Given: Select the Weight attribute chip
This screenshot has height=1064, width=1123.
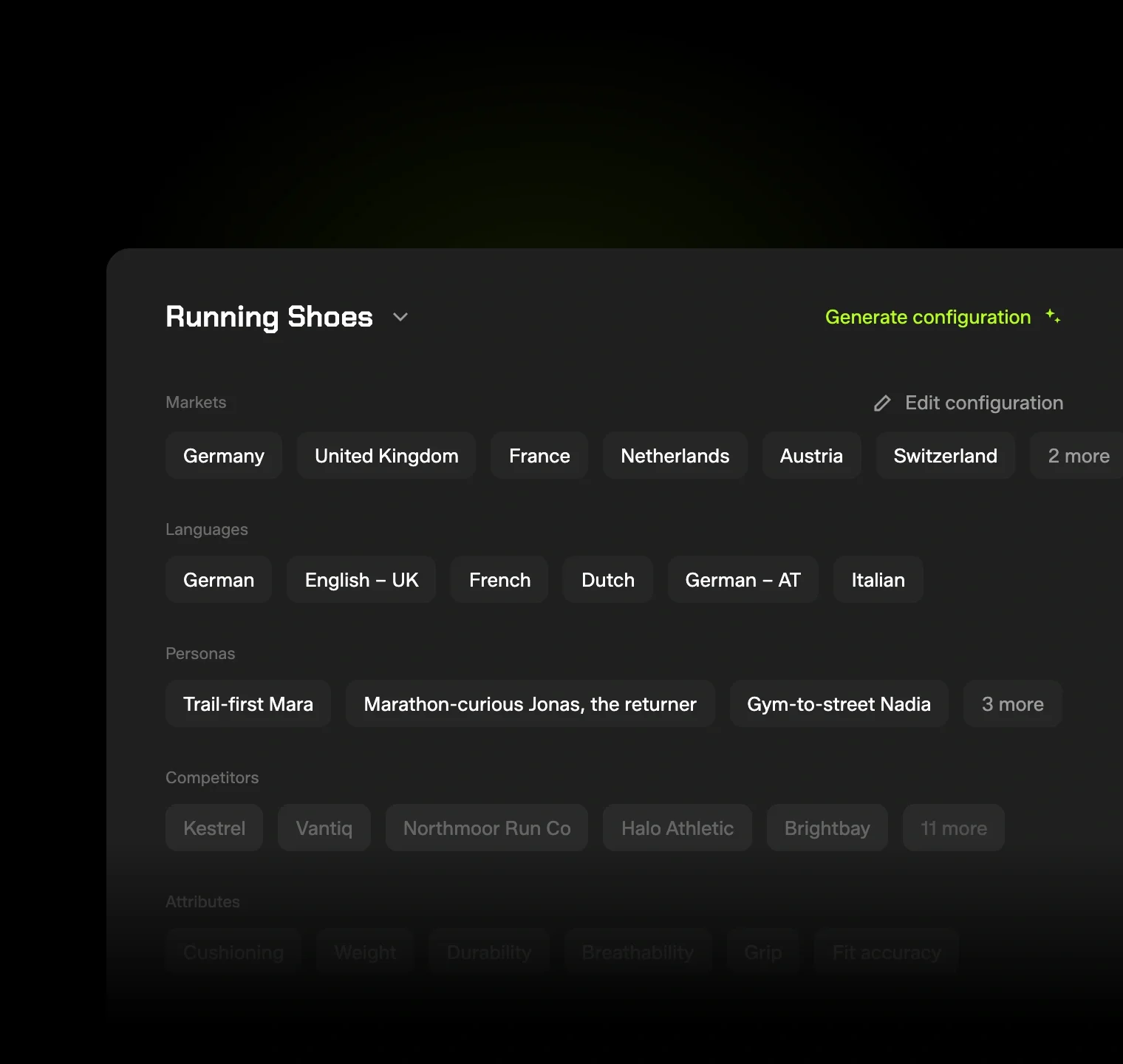Looking at the screenshot, I should coord(365,952).
